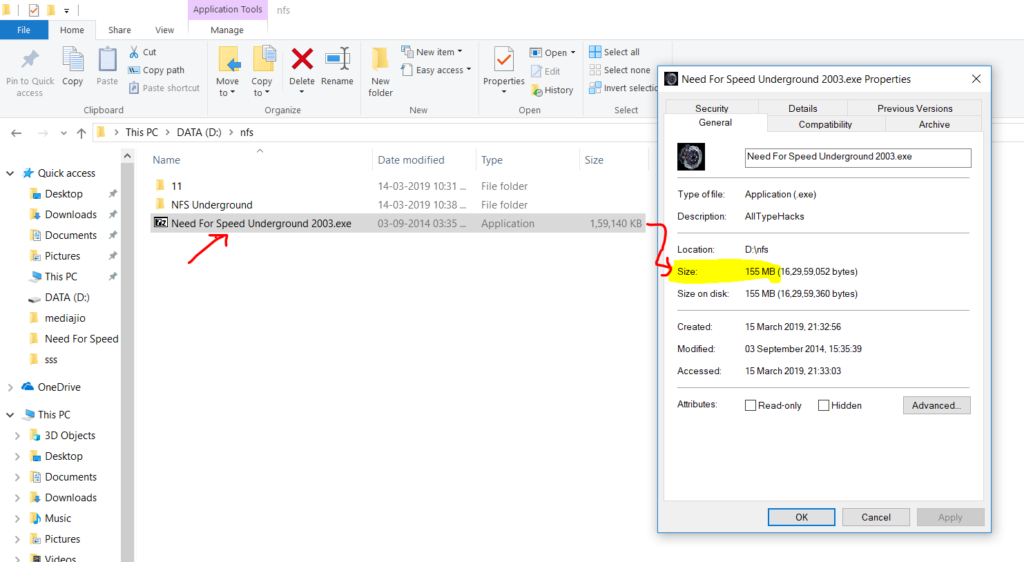Click the Rename icon in ribbon
This screenshot has width=1024, height=562.
click(337, 62)
